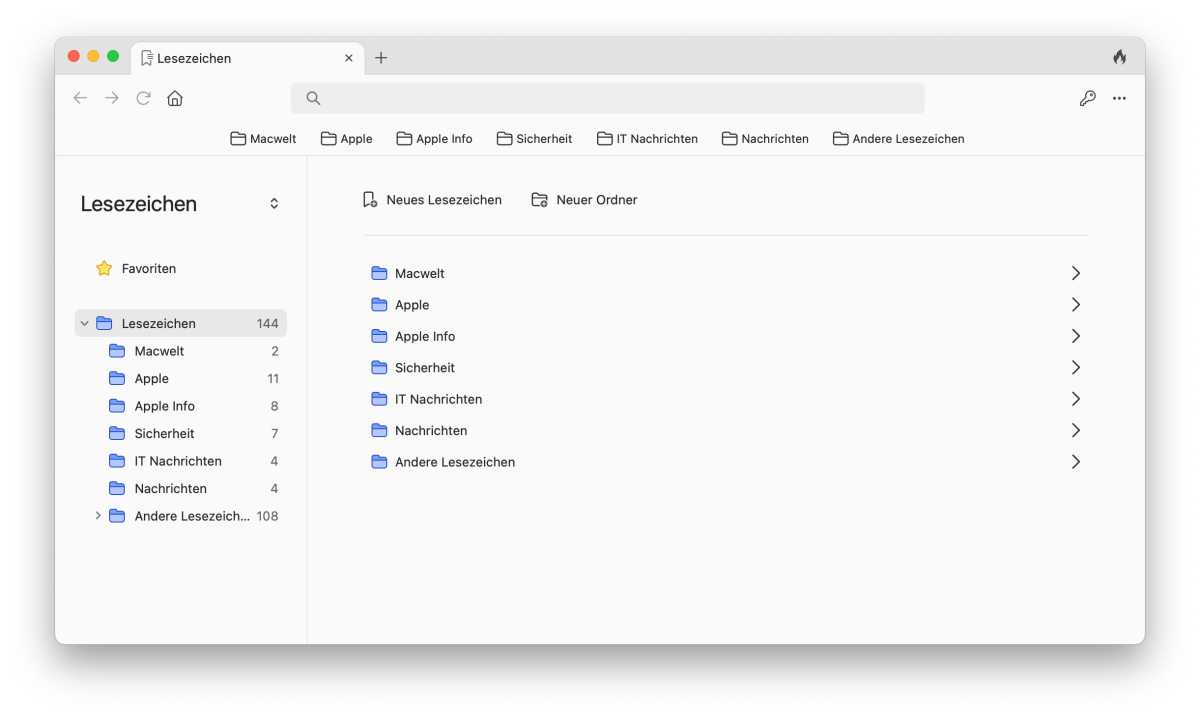
Task: Select Favoriten in the sidebar
Action: click(x=136, y=268)
